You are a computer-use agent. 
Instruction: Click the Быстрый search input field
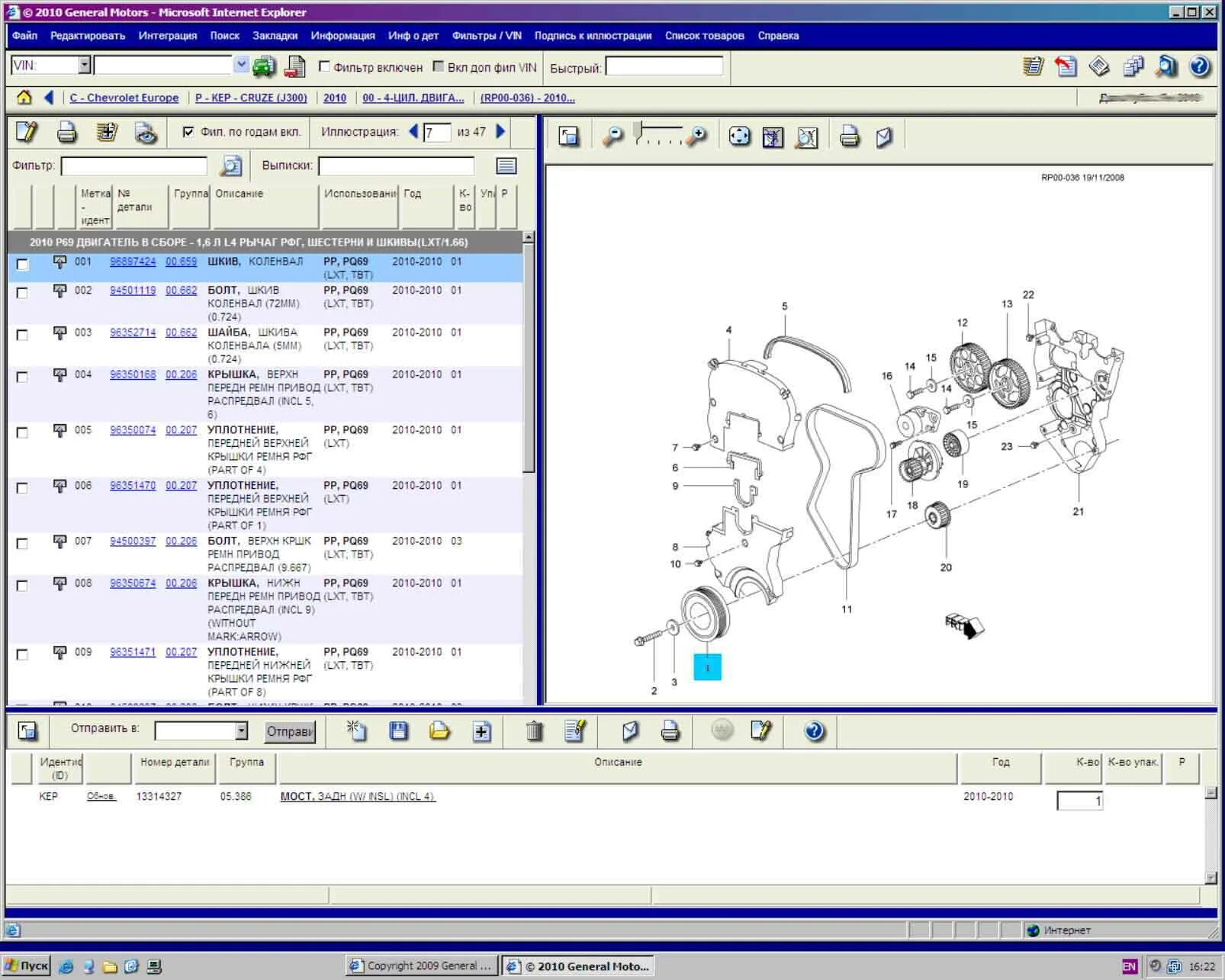tap(664, 67)
